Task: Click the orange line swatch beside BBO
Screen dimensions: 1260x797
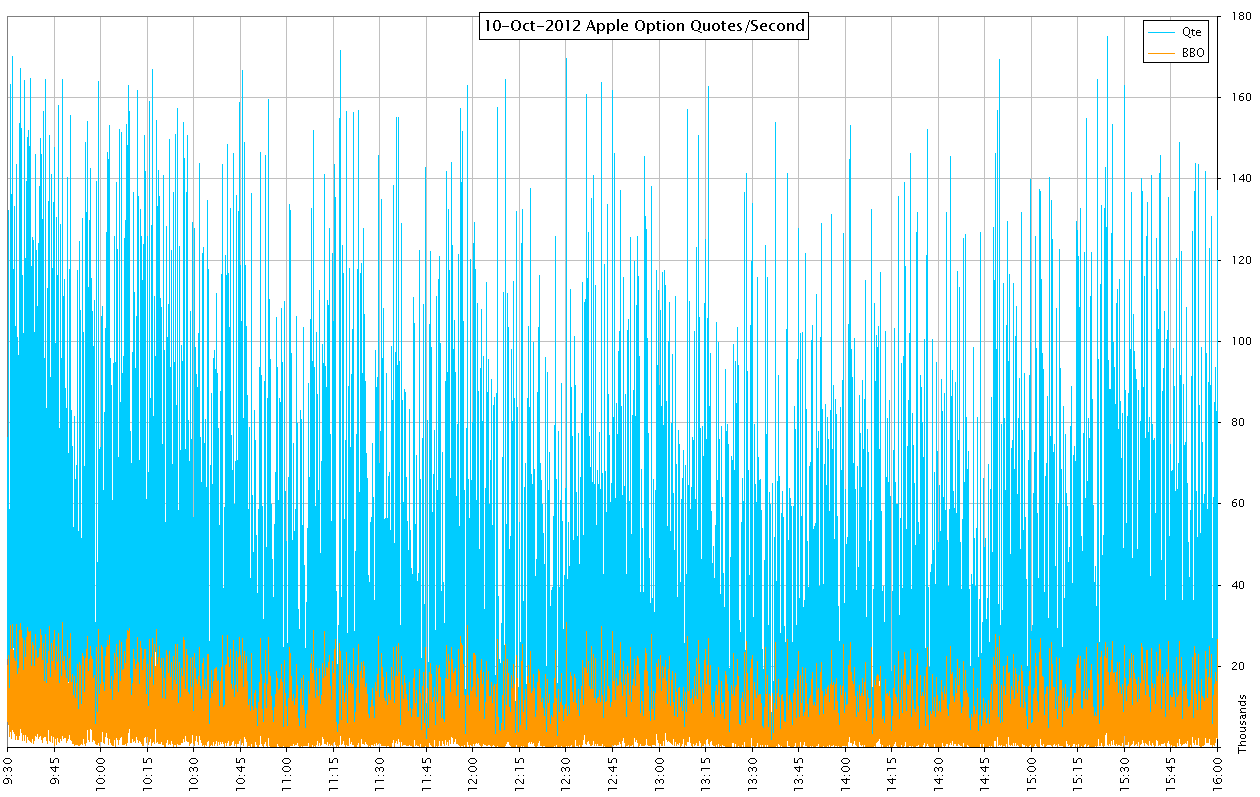Action: [1163, 54]
